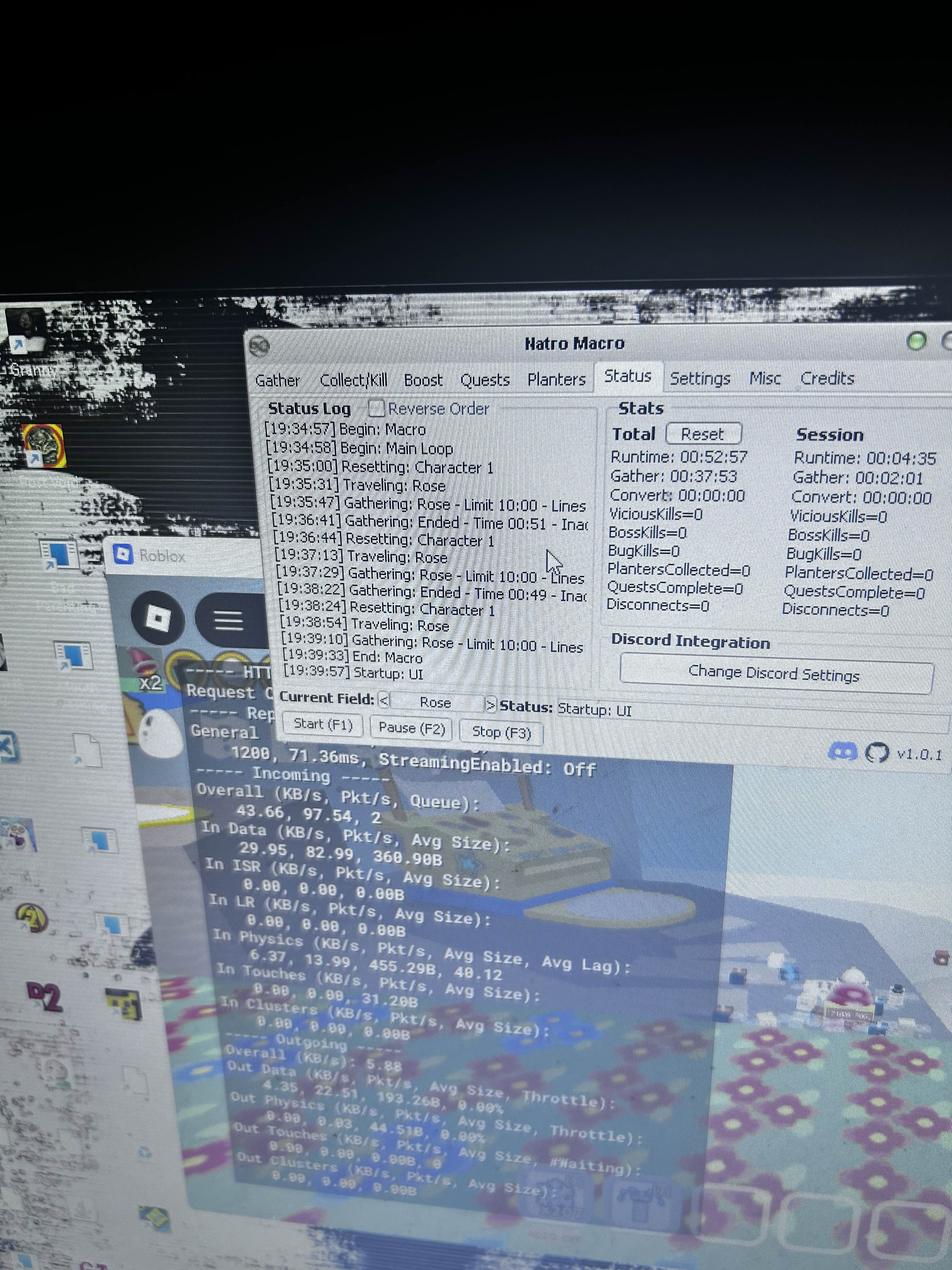Click the Roblox logo menu button
The image size is (952, 1270).
pos(157,618)
